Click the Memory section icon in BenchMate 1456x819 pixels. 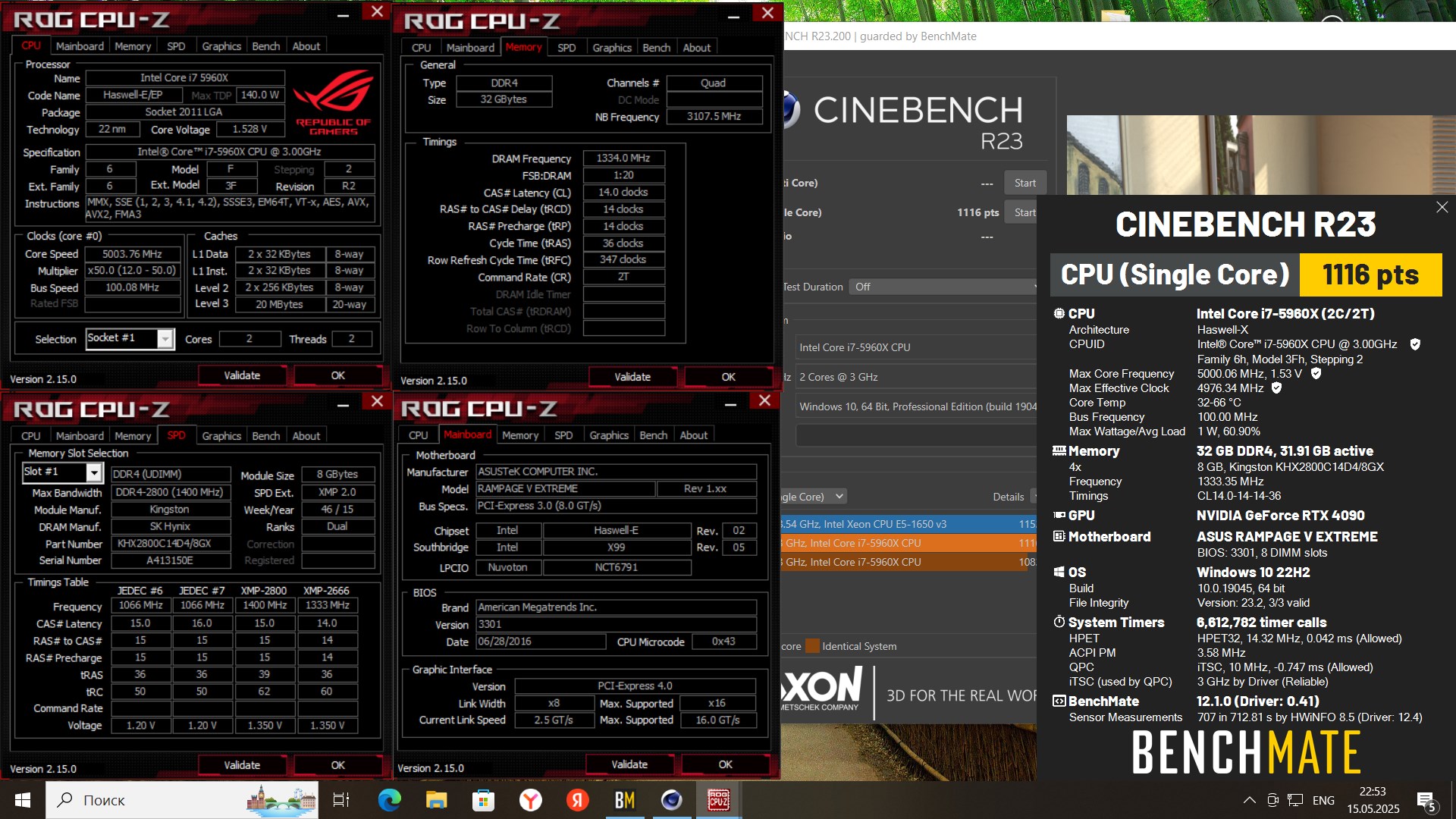pos(1059,450)
